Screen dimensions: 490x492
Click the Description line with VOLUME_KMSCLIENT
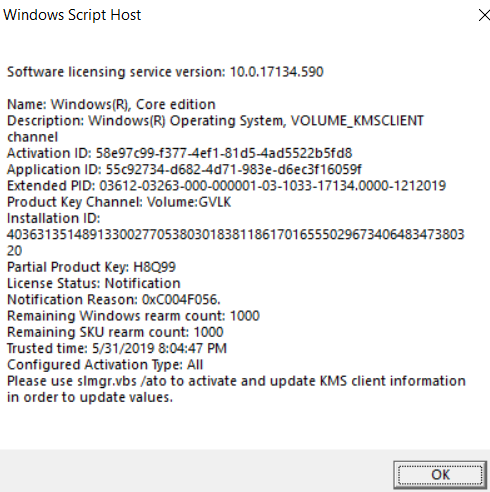pyautogui.click(x=215, y=129)
